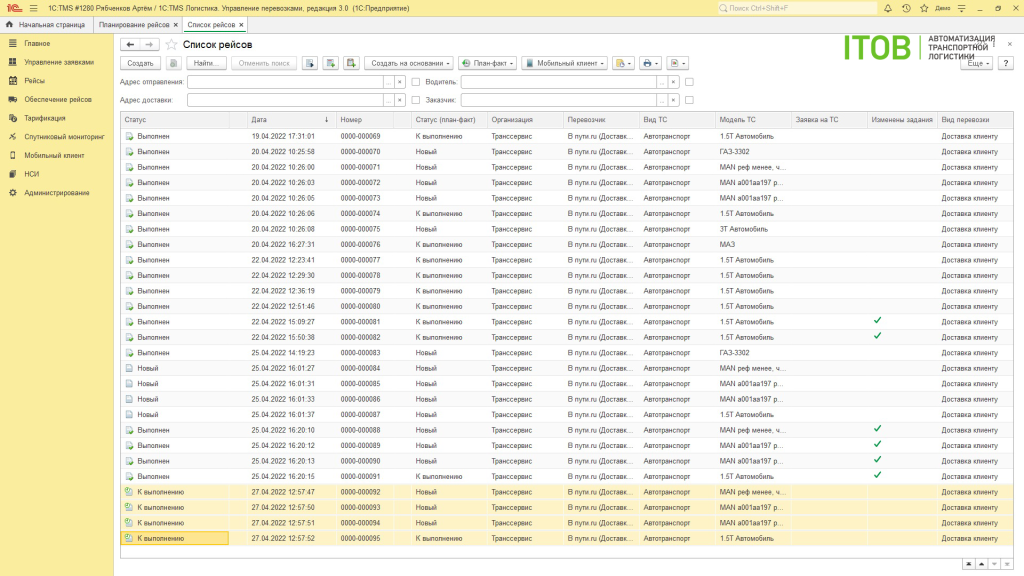Open the title bar settings lines icon
Viewport: 1024px width, 576px height.
[961, 8]
